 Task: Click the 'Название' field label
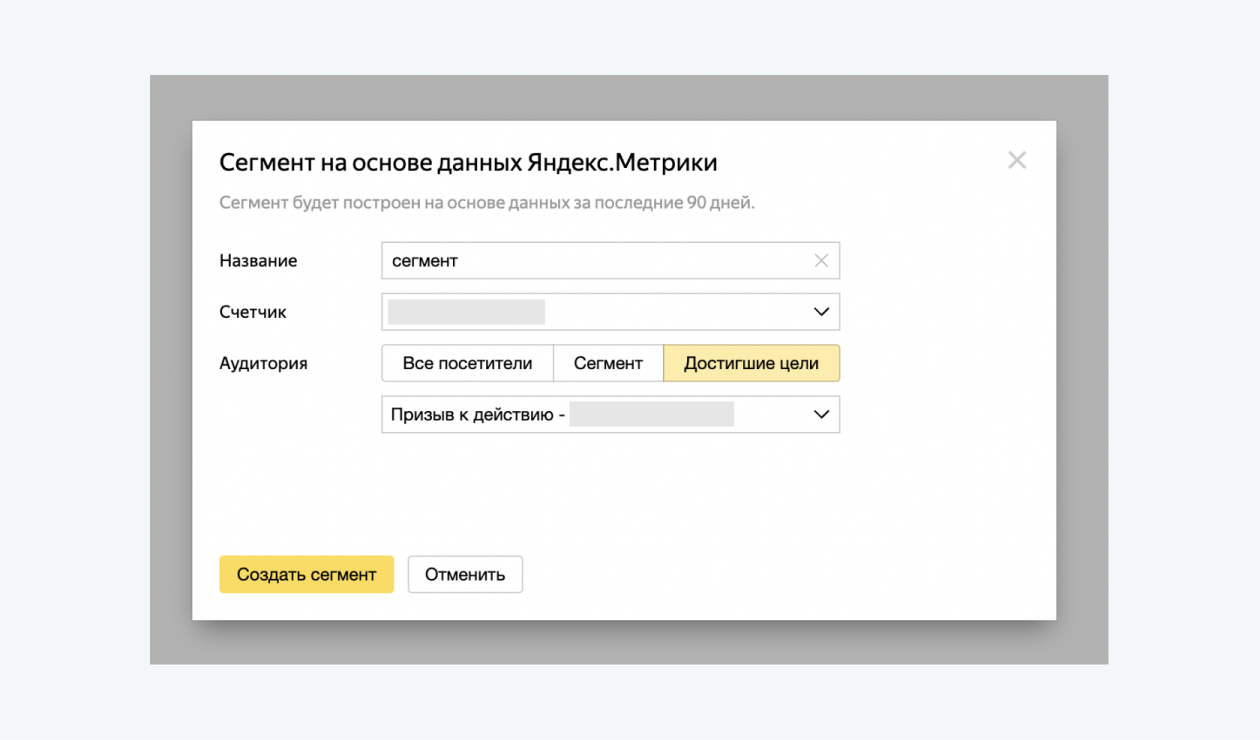pos(258,261)
